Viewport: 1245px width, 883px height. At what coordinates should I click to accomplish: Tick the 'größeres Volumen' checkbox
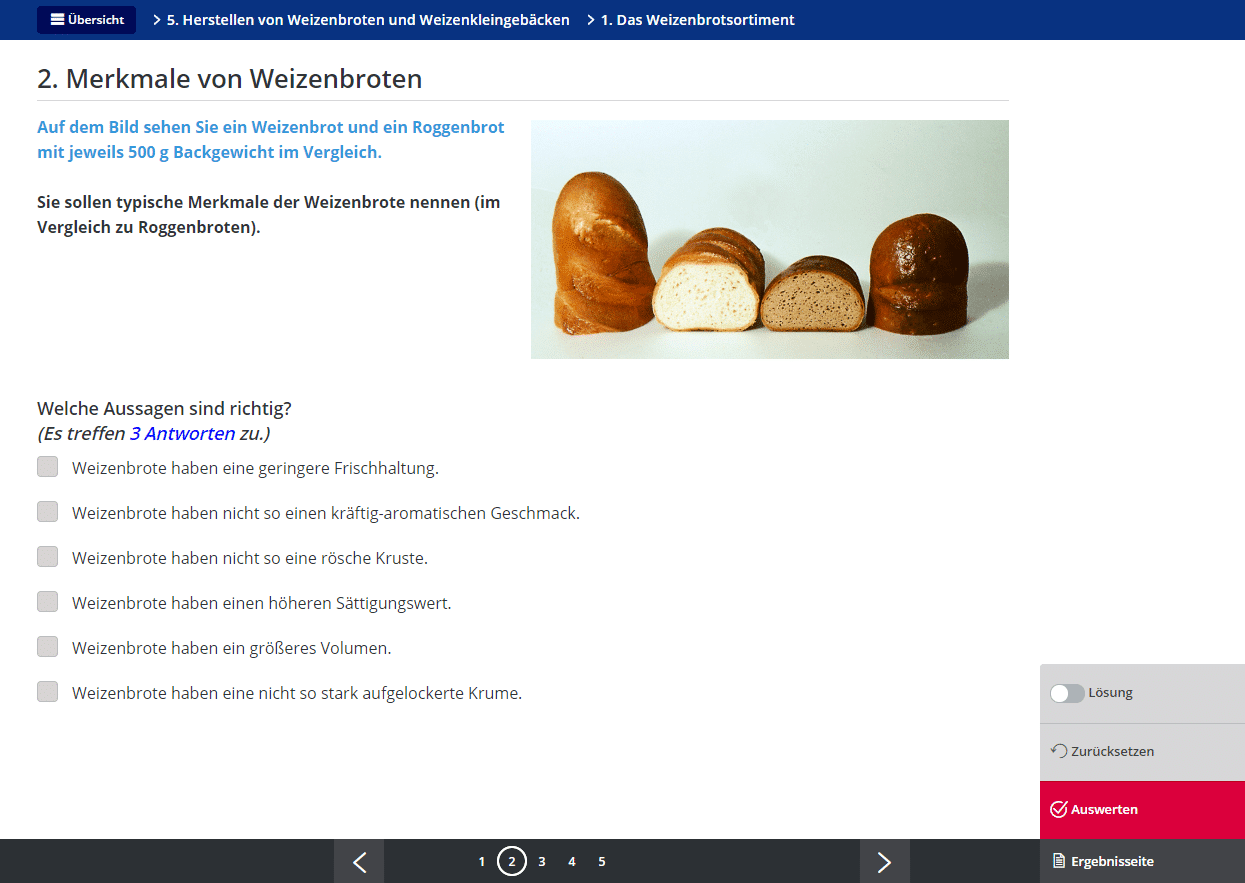[x=48, y=647]
